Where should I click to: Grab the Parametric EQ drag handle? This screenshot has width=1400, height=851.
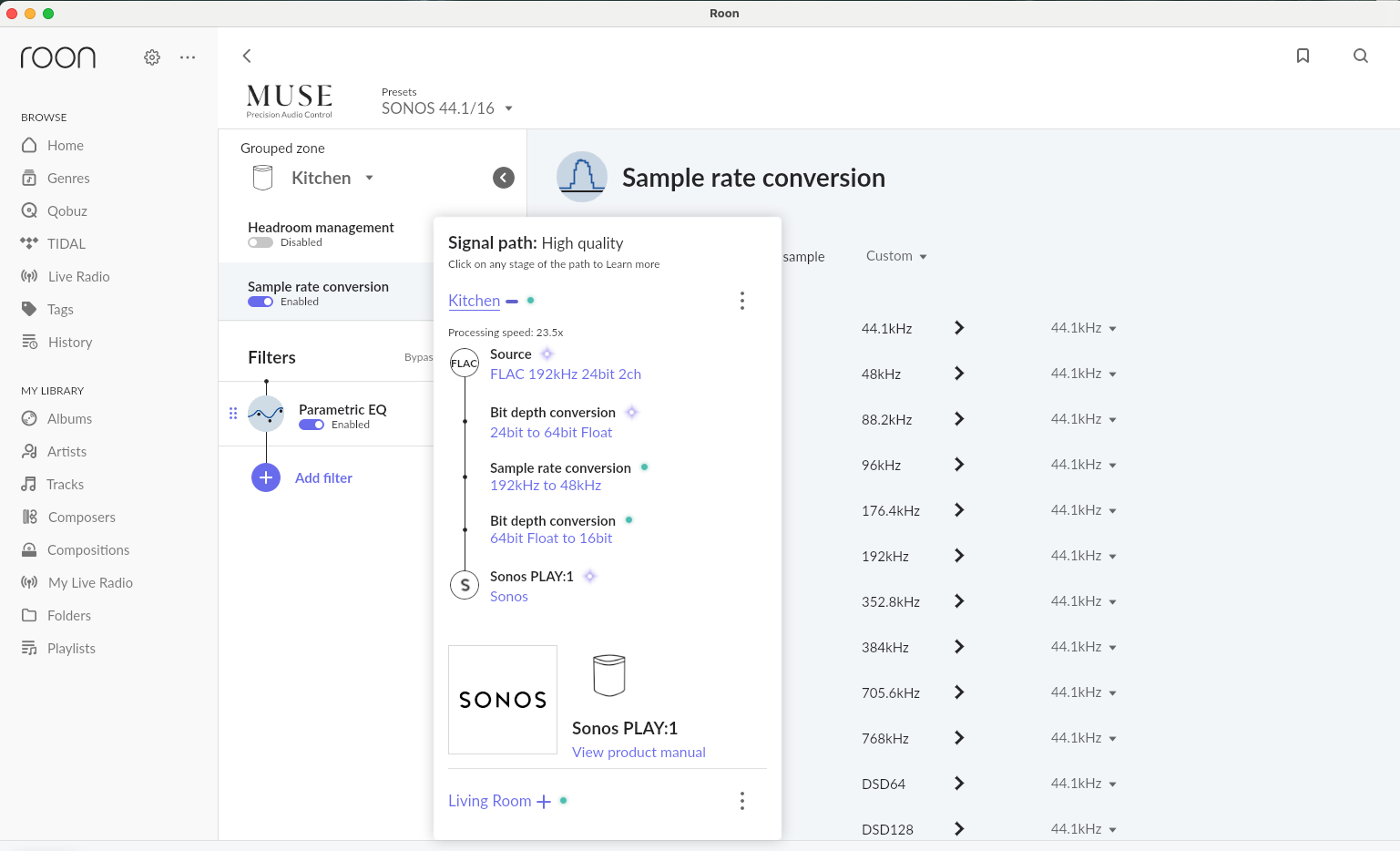233,414
